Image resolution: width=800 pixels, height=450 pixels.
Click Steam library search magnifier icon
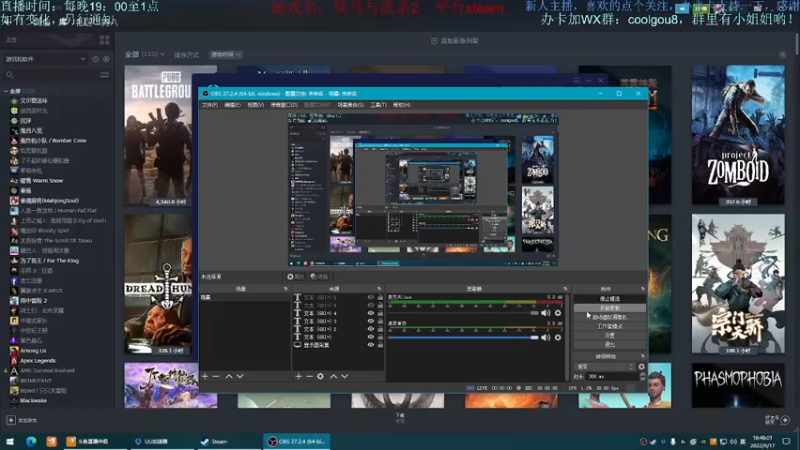pyautogui.click(x=10, y=75)
